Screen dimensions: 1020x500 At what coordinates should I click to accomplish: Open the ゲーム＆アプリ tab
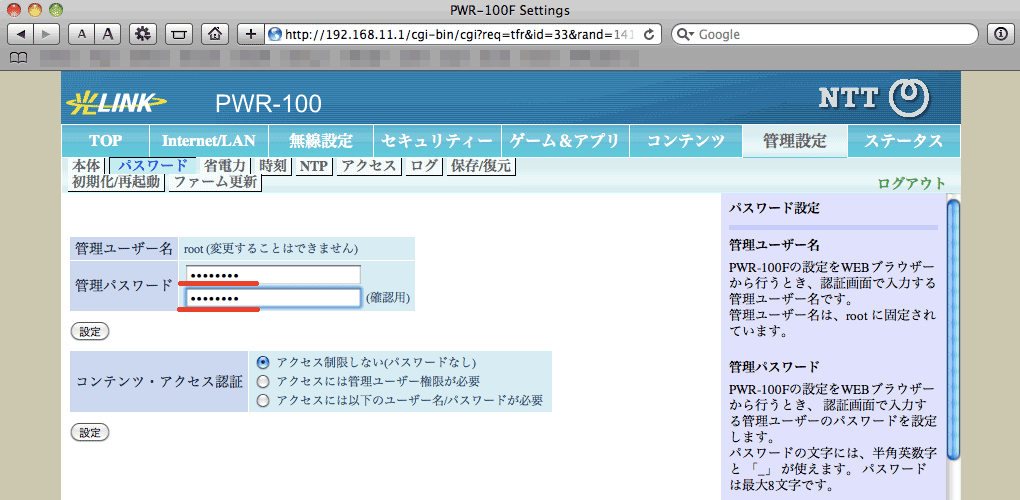coord(565,141)
